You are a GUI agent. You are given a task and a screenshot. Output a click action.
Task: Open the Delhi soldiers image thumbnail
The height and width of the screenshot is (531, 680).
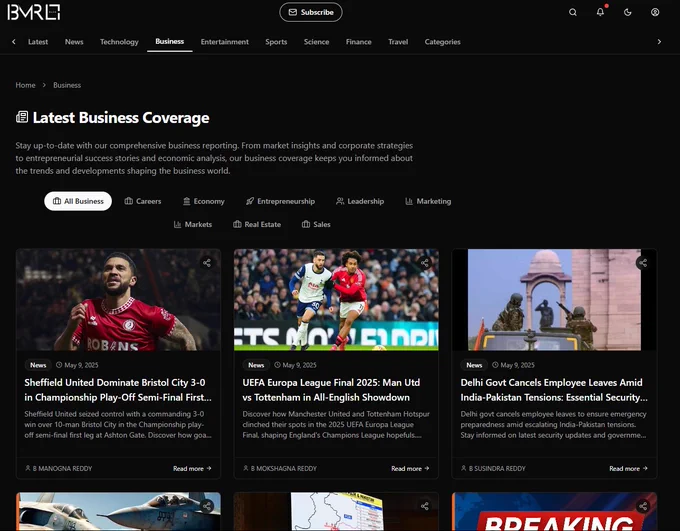[554, 300]
